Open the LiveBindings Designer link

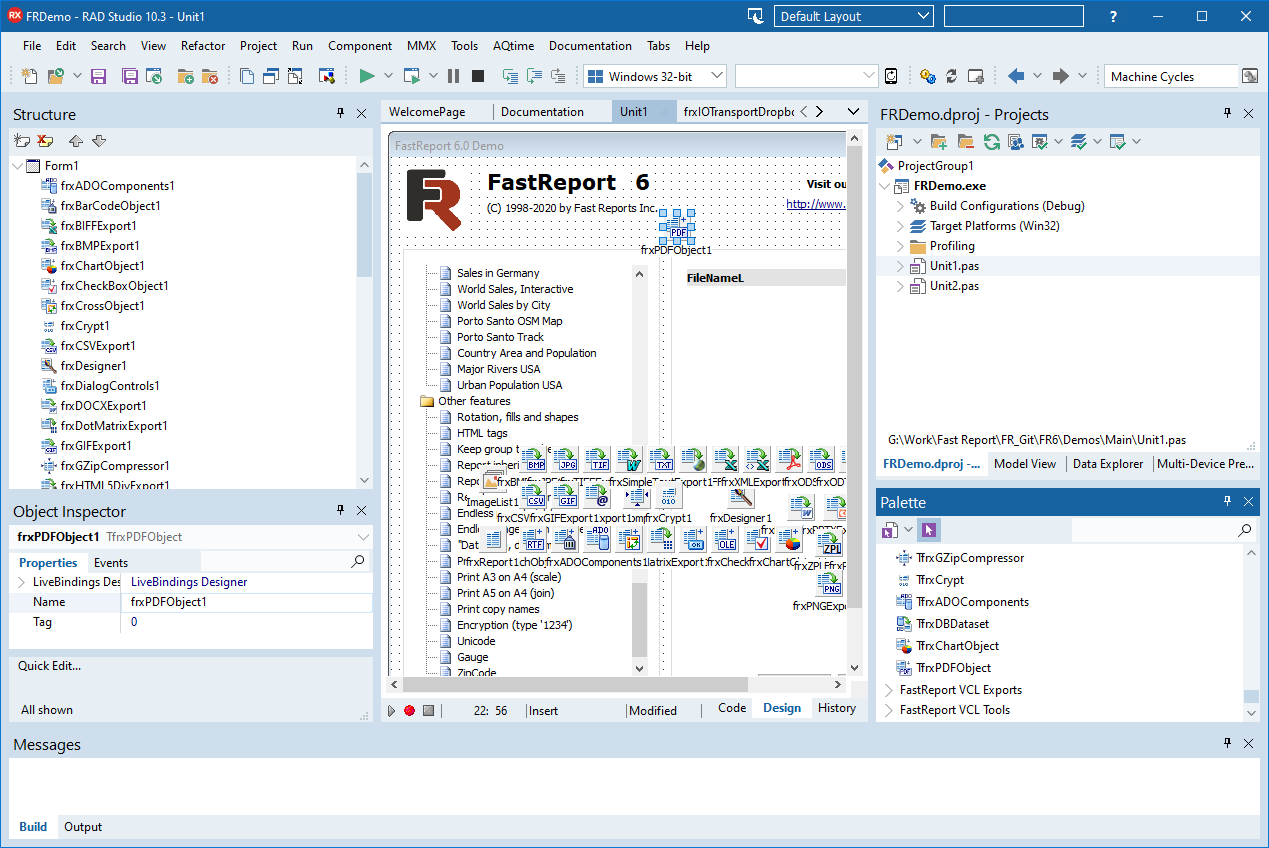coord(189,582)
